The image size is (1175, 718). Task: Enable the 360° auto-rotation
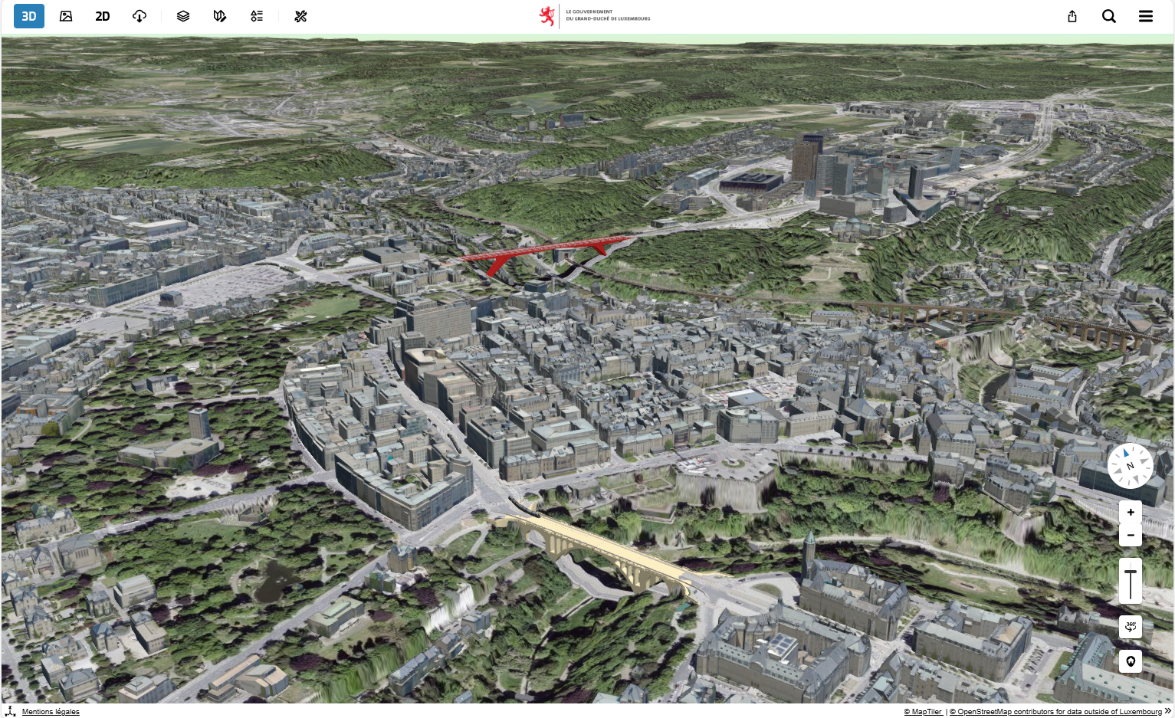pos(1129,627)
